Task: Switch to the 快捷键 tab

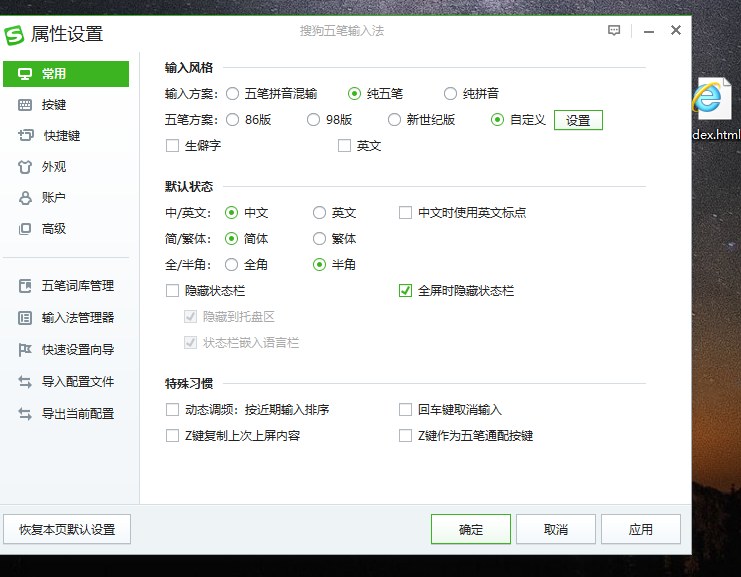Action: 66,136
